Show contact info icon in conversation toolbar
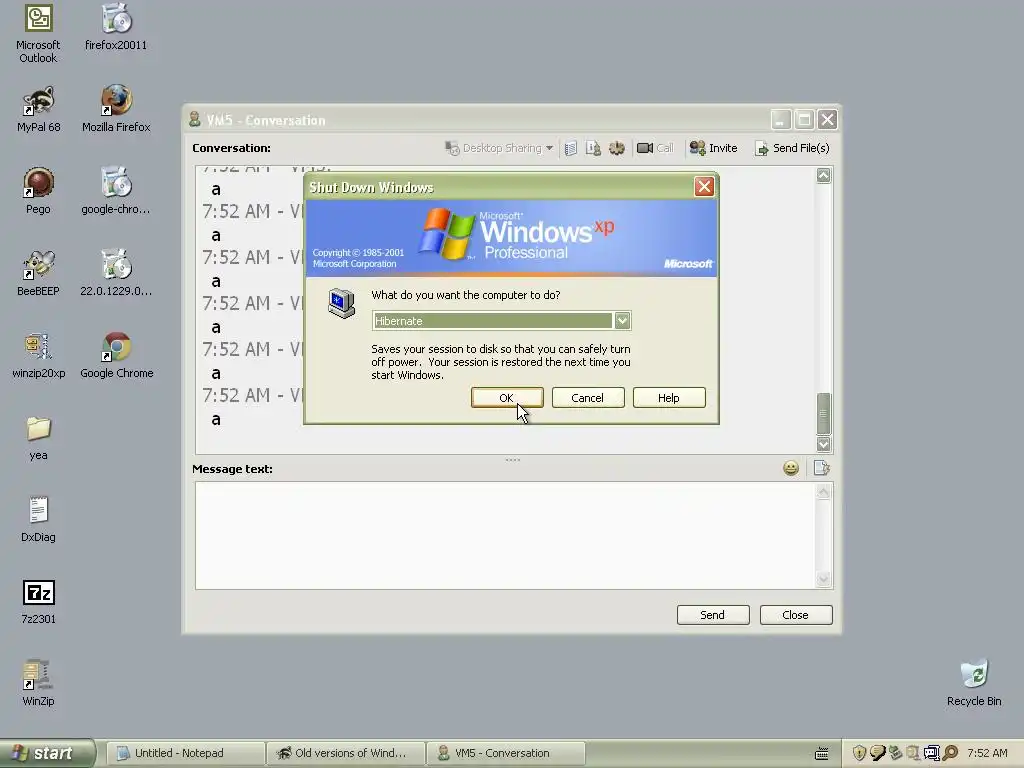Screen dimensions: 1024x768 (x=593, y=148)
